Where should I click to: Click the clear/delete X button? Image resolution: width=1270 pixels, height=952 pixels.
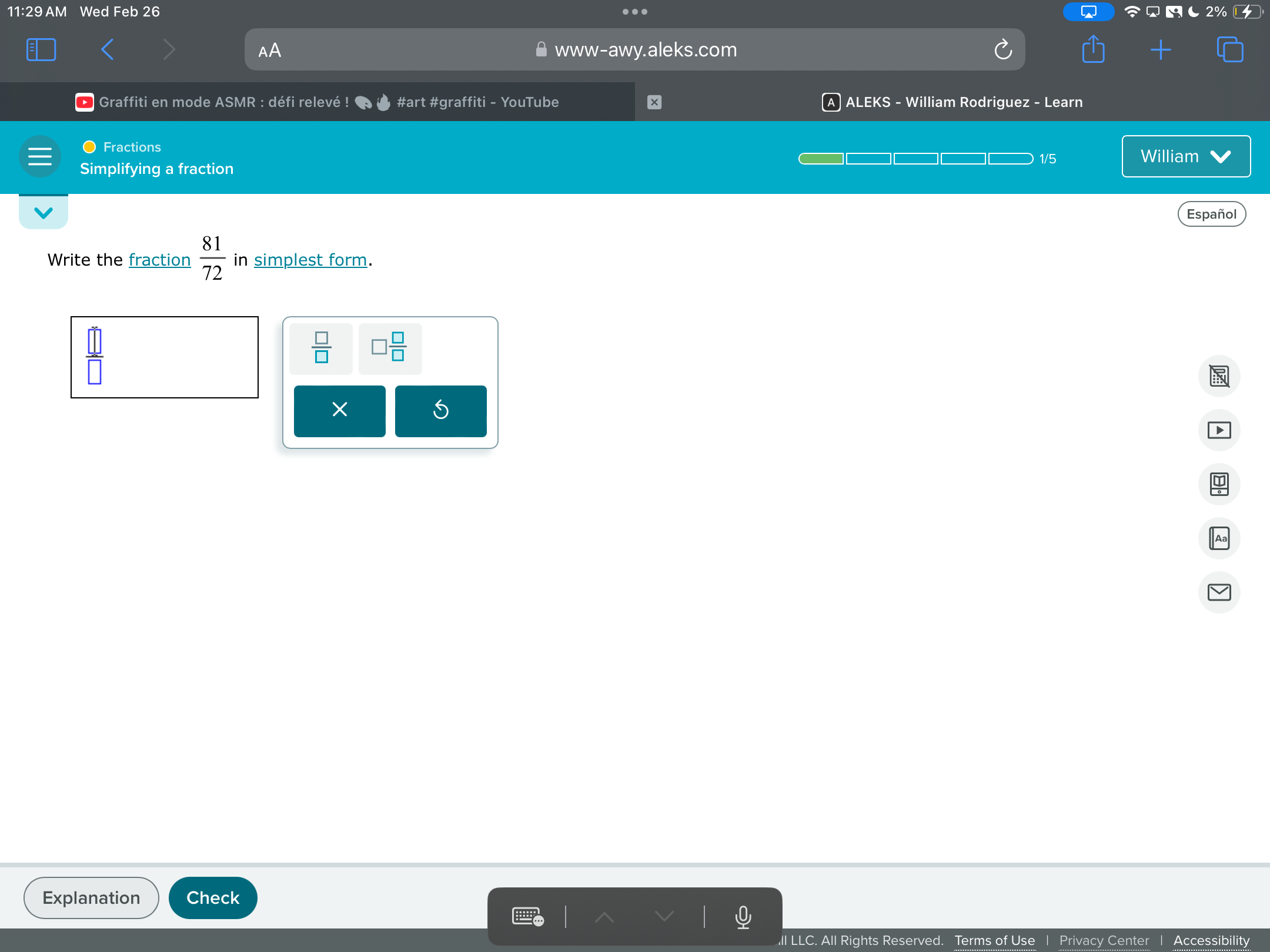click(x=340, y=410)
